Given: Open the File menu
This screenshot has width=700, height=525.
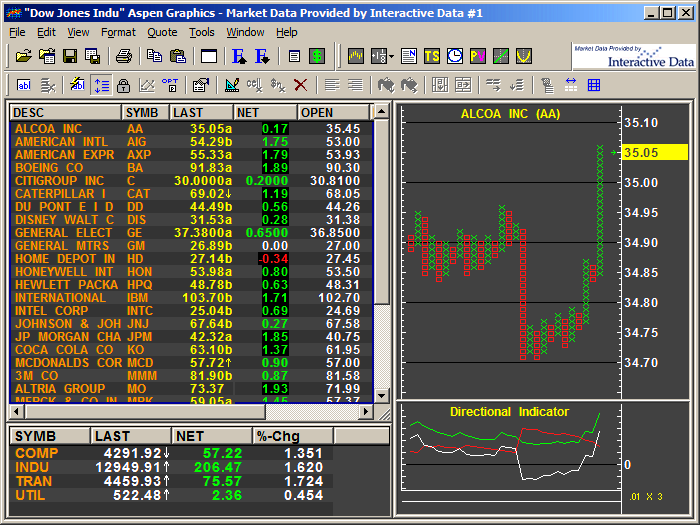Looking at the screenshot, I should (17, 32).
